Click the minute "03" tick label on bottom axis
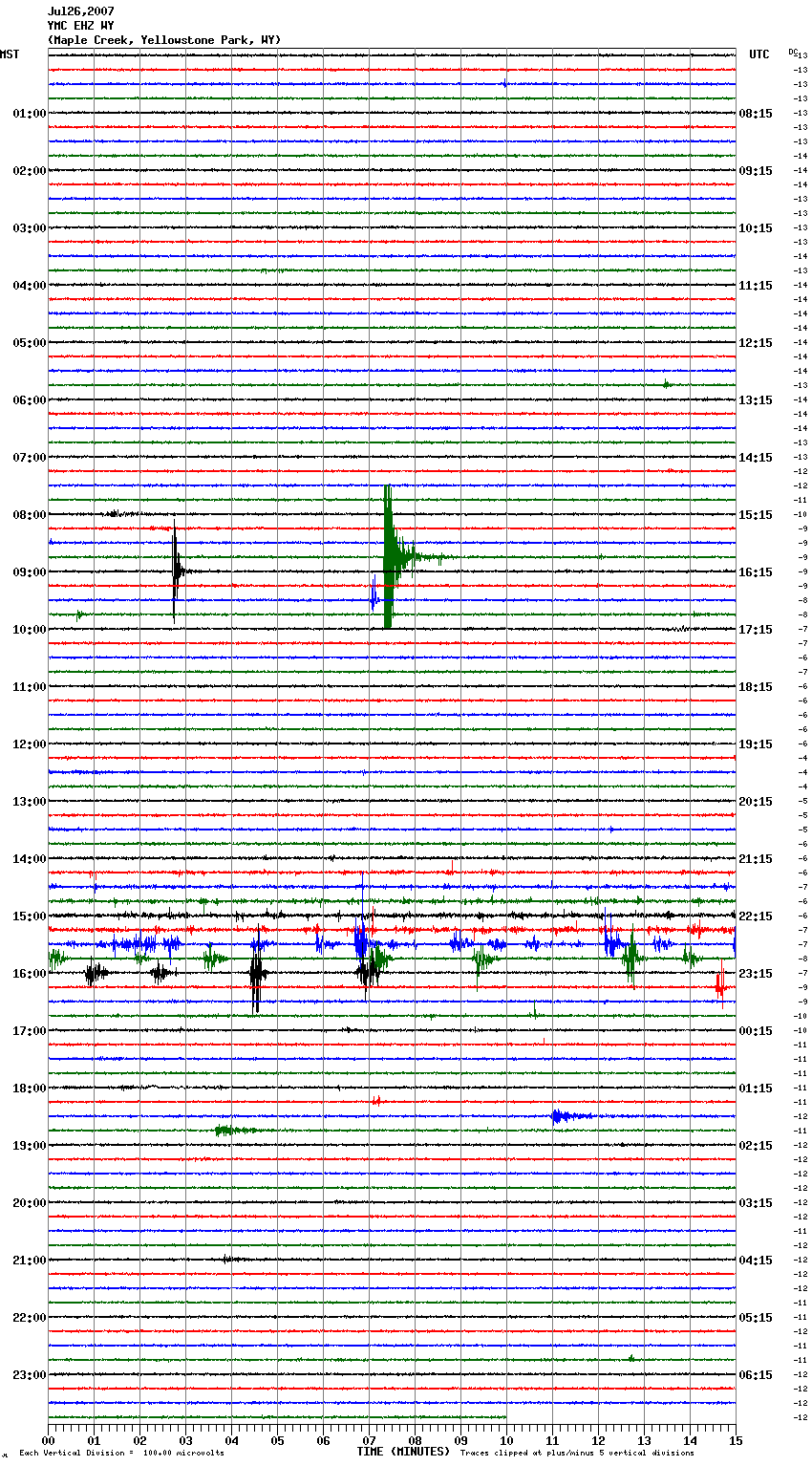Image resolution: width=812 pixels, height=1466 pixels. click(x=185, y=1440)
